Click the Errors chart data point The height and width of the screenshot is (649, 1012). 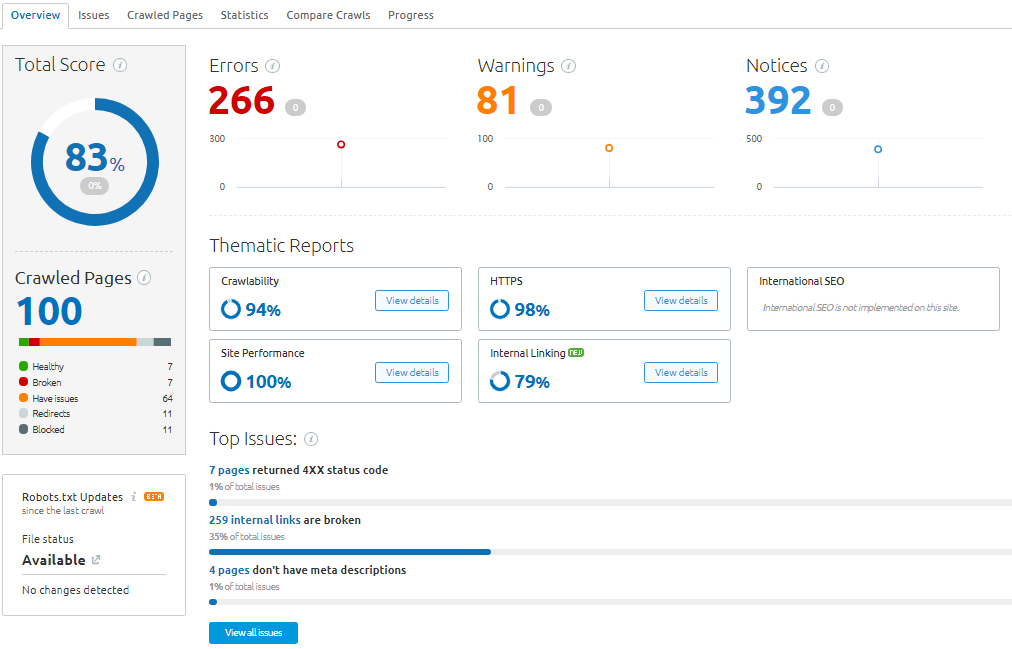point(341,145)
